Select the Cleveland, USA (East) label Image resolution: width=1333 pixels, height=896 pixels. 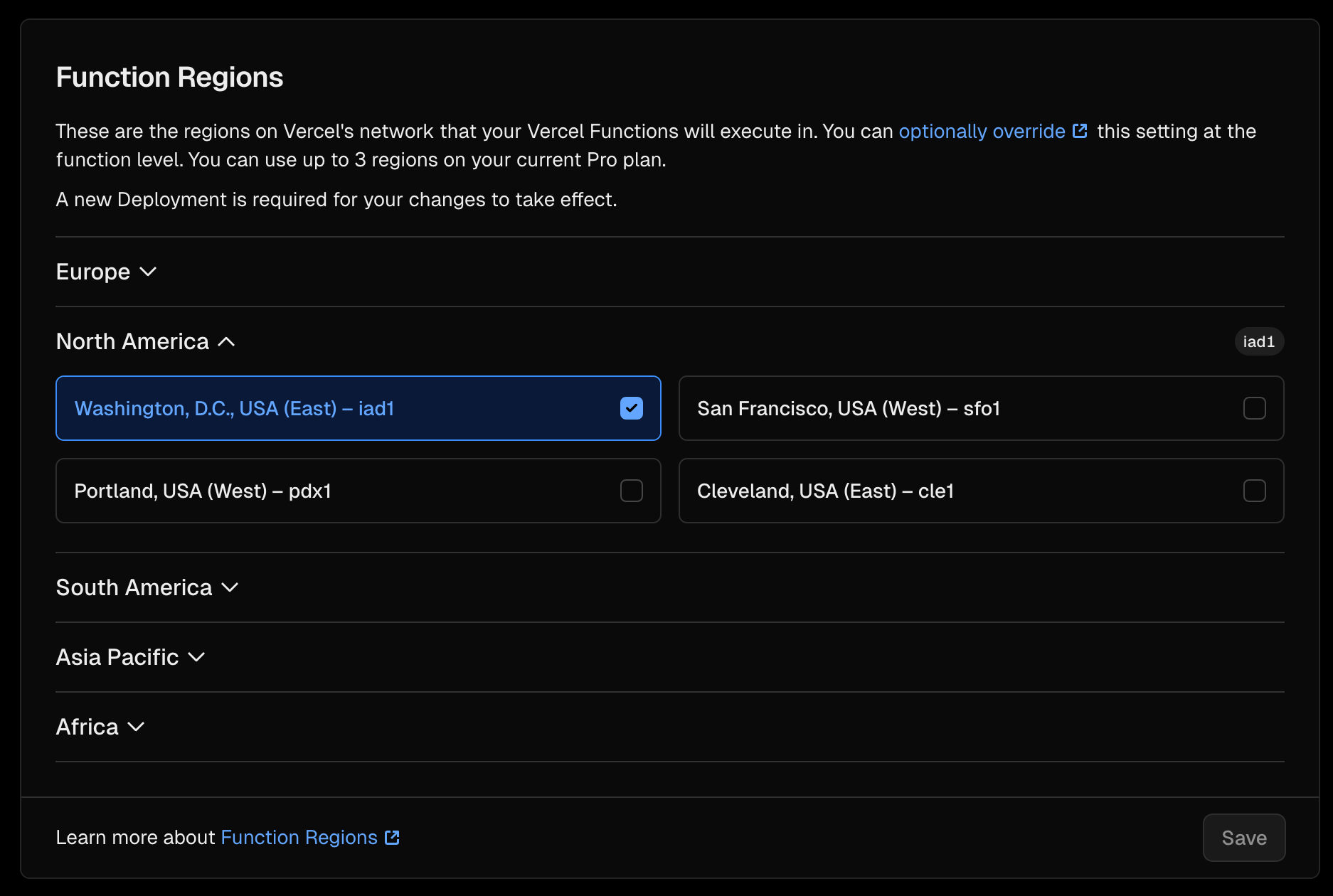tap(825, 491)
